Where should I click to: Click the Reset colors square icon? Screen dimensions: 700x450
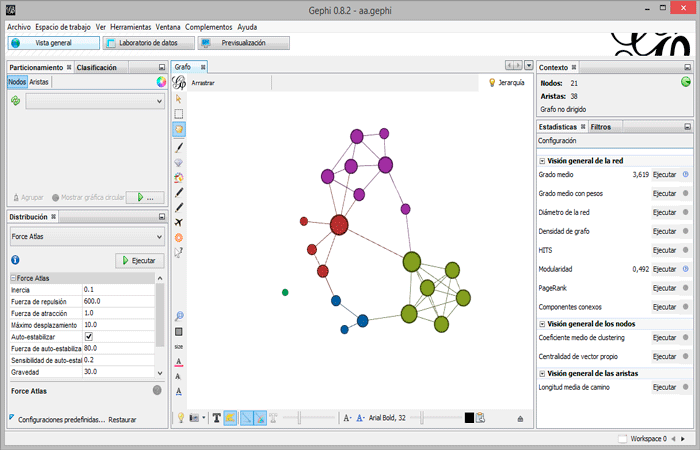(179, 332)
